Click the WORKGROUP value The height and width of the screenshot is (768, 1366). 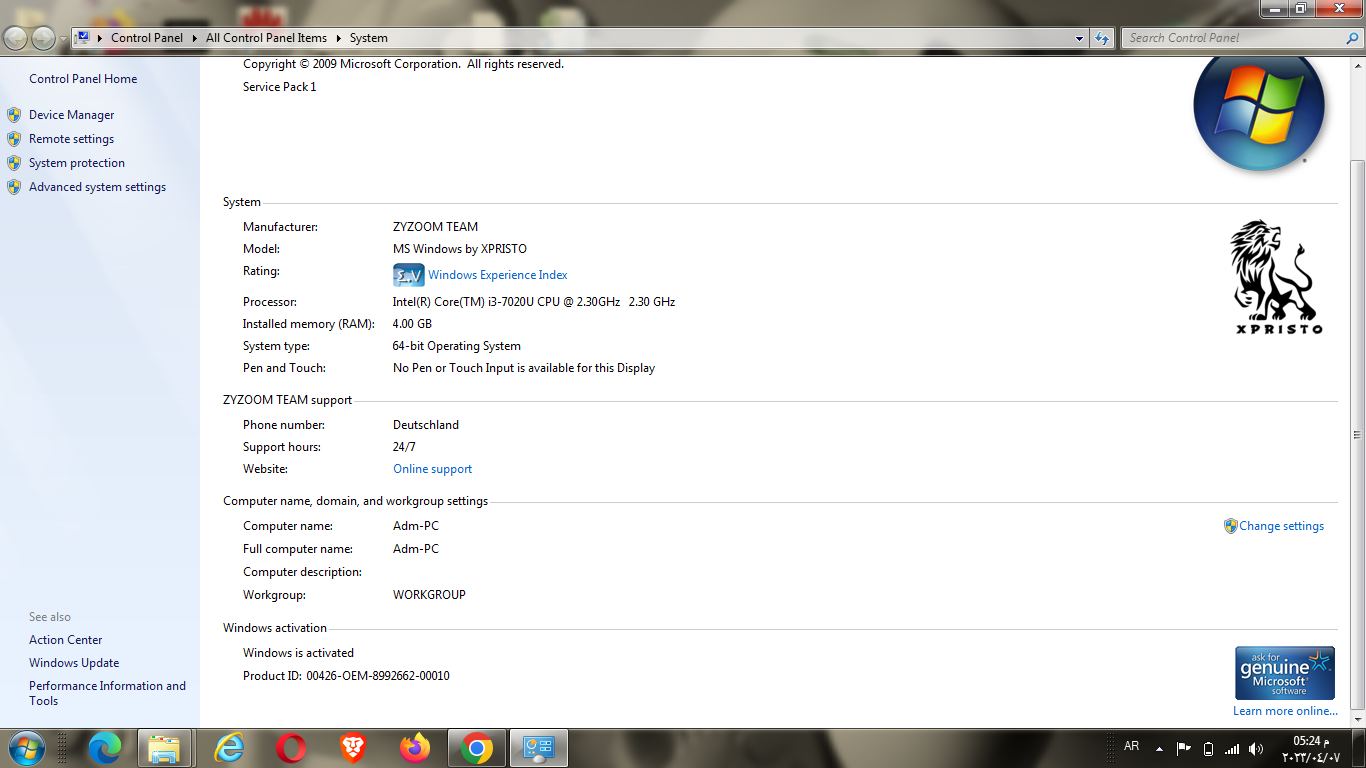pos(429,595)
